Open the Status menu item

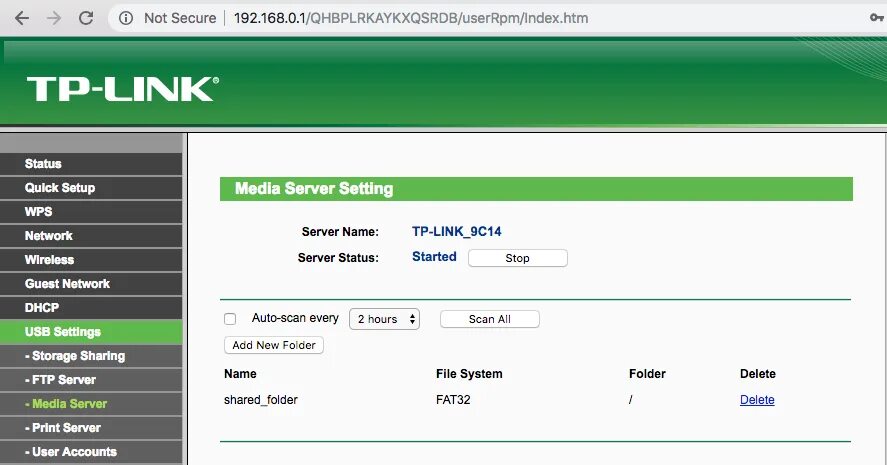91,164
